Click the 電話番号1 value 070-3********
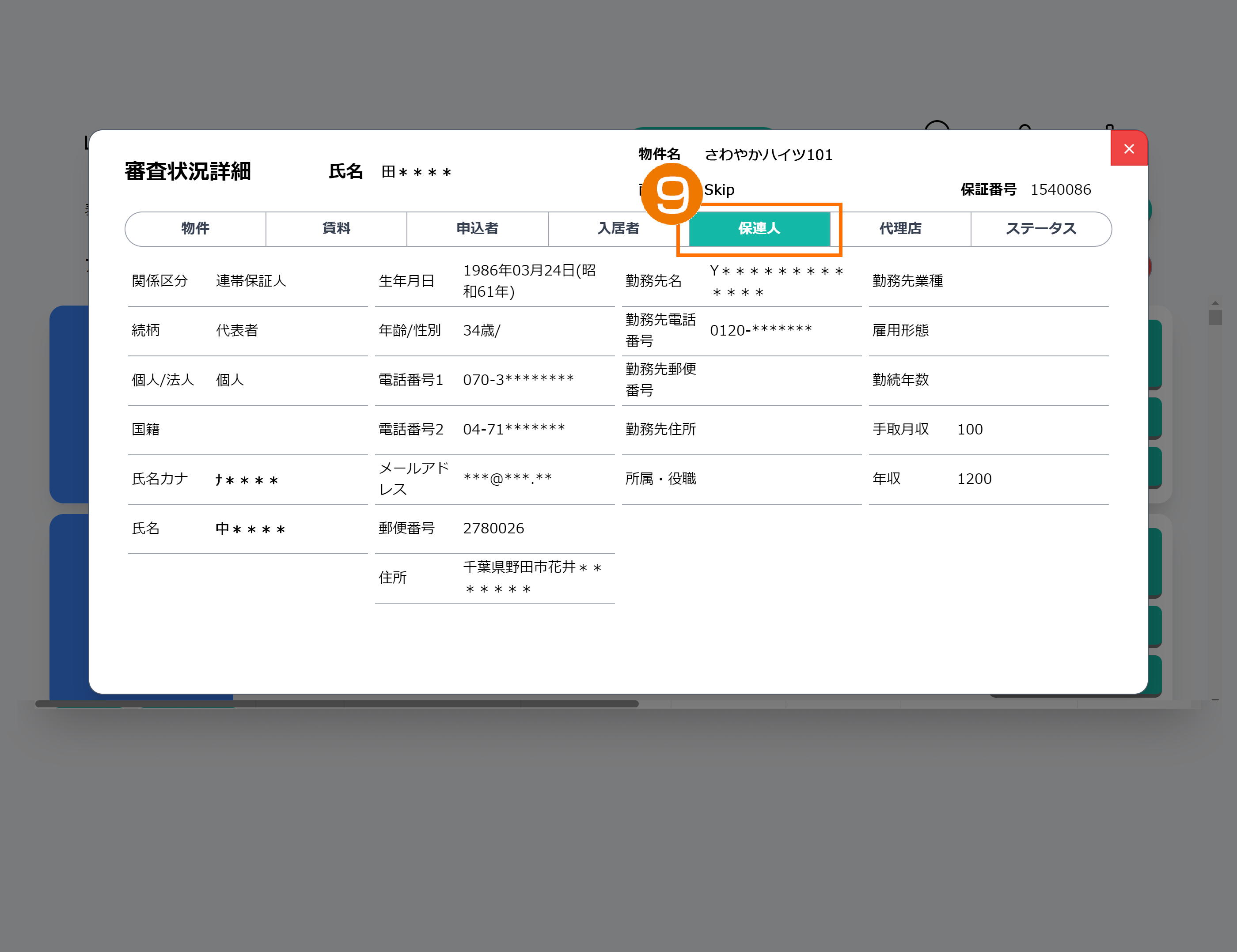The width and height of the screenshot is (1237, 952). (518, 380)
